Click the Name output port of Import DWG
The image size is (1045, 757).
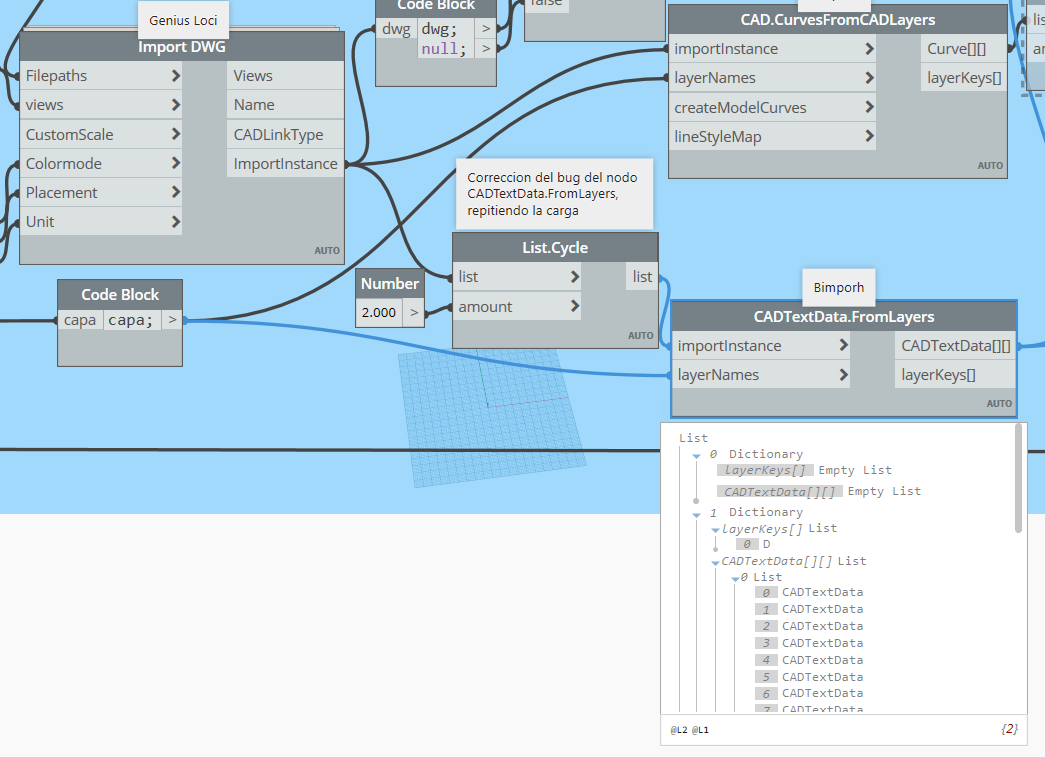(285, 105)
